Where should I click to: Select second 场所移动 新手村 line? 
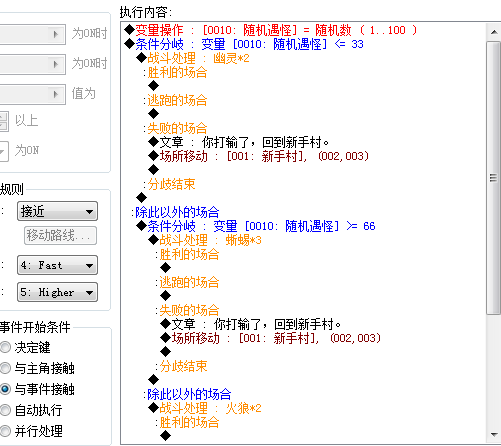click(x=271, y=338)
